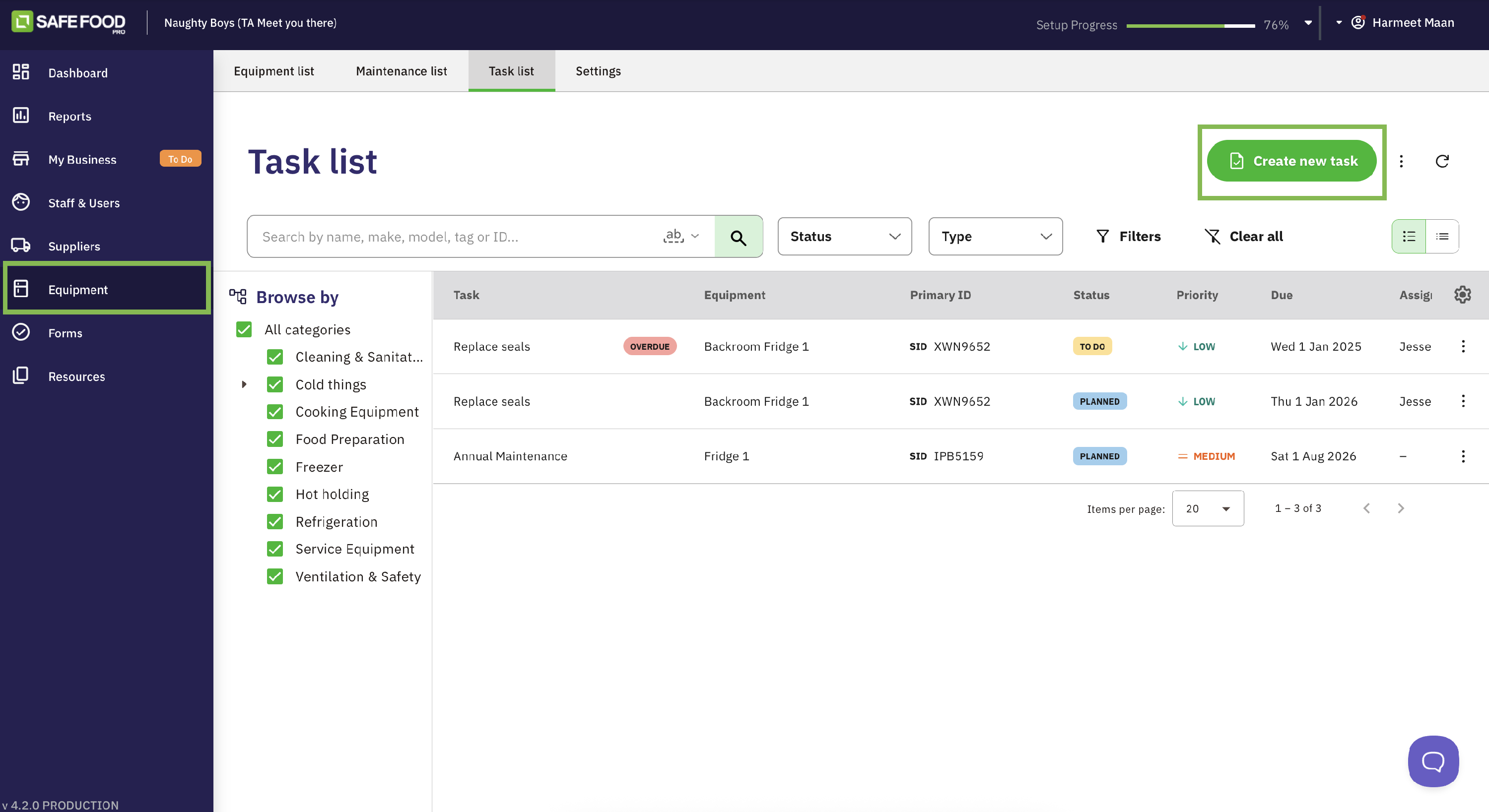Click the Safe Food Pro logo
This screenshot has width=1489, height=812.
tap(69, 22)
